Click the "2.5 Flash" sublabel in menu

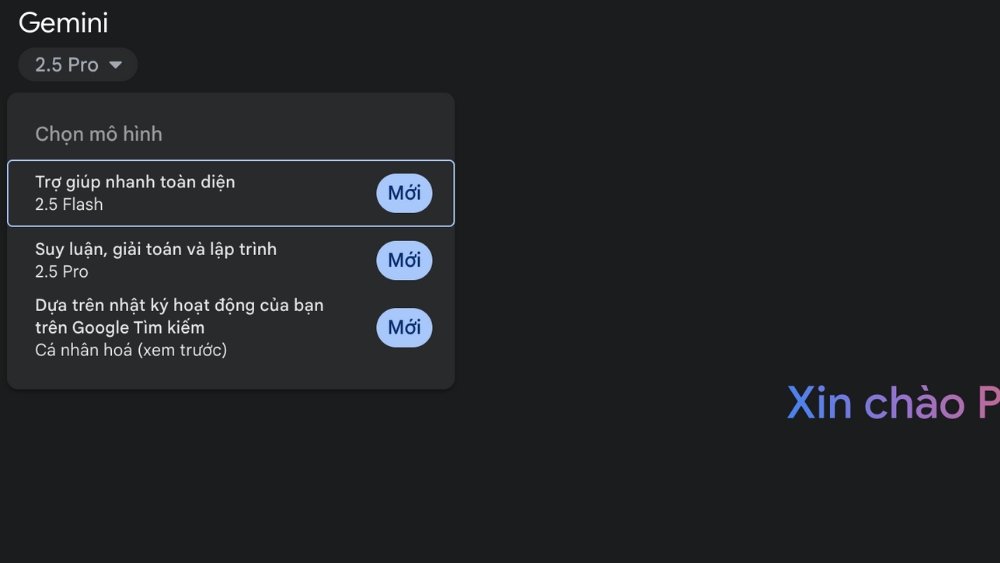click(x=69, y=205)
